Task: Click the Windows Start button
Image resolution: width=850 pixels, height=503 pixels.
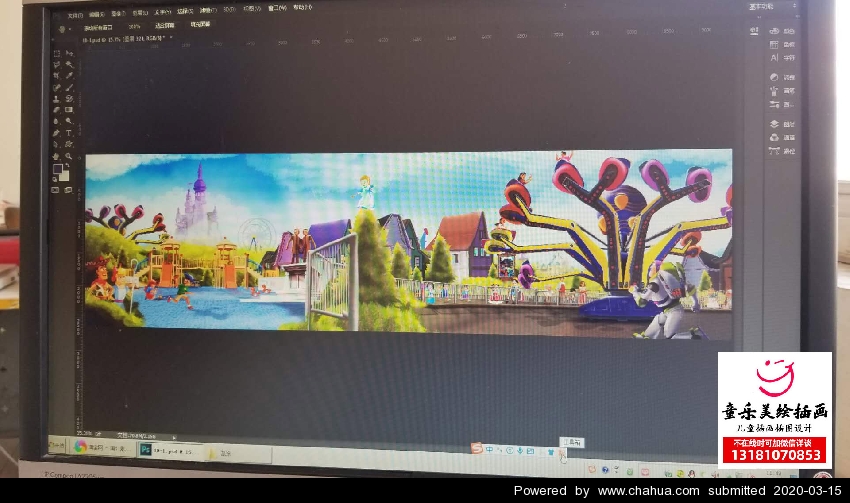Action: pyautogui.click(x=56, y=446)
